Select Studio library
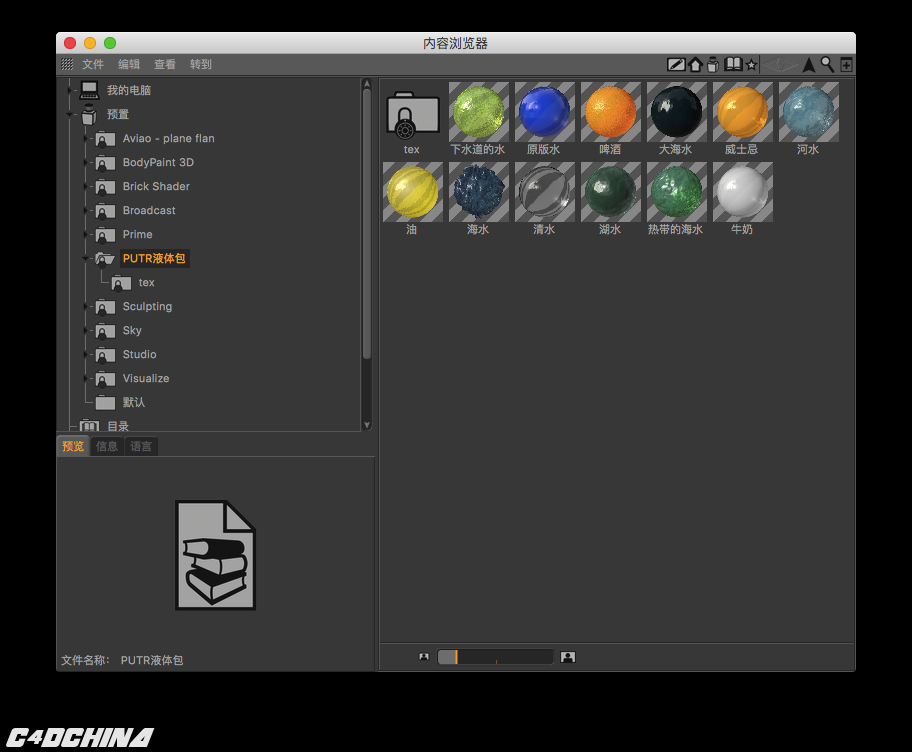The image size is (912, 752). 140,354
